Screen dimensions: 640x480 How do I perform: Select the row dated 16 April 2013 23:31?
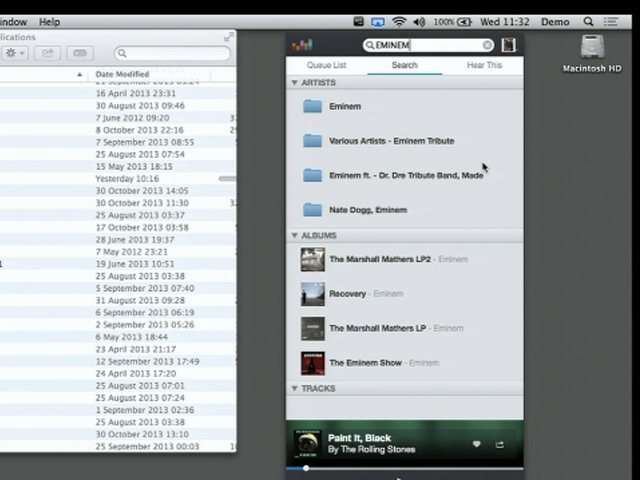click(118, 93)
